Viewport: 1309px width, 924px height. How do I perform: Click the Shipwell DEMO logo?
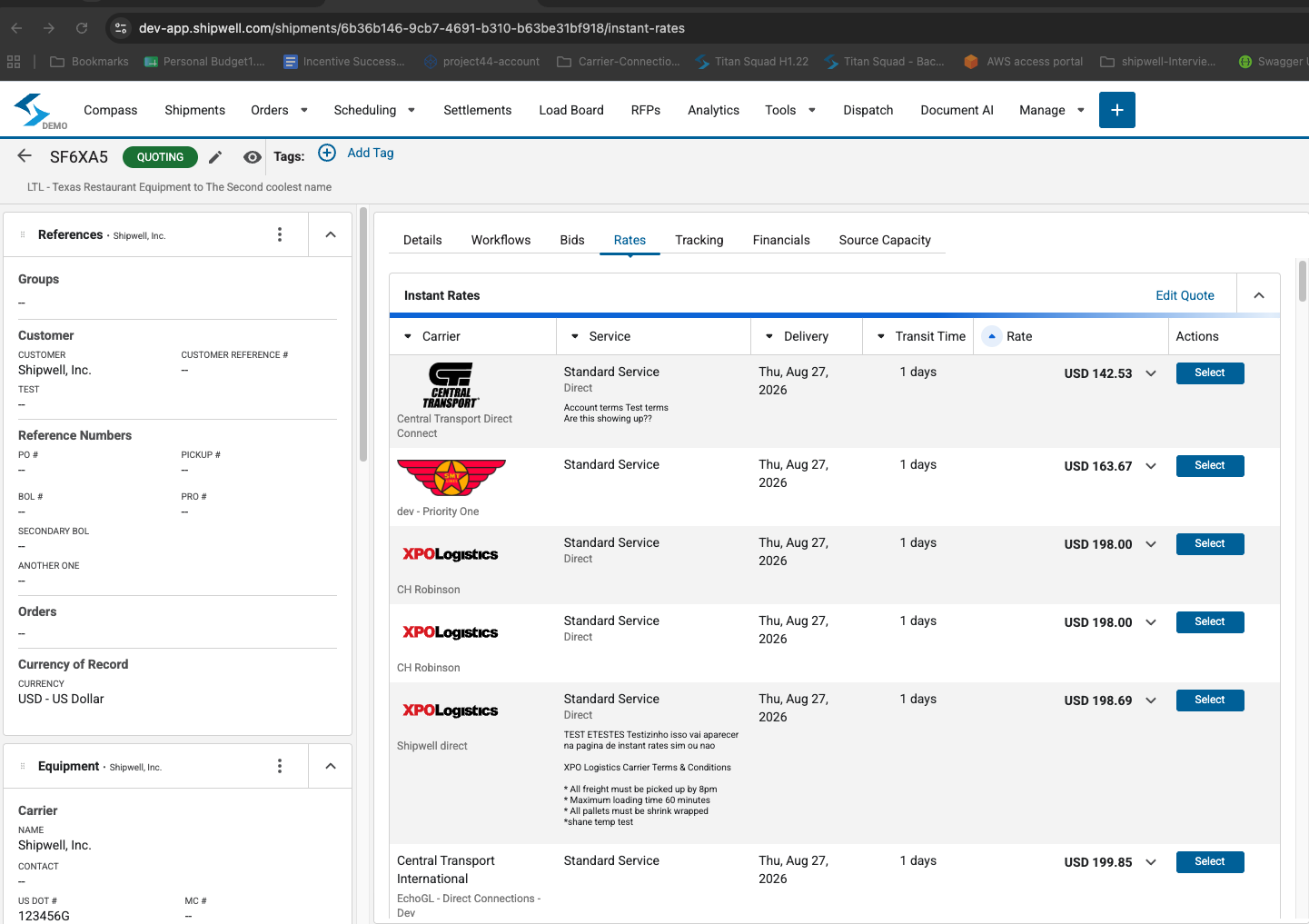click(x=40, y=111)
